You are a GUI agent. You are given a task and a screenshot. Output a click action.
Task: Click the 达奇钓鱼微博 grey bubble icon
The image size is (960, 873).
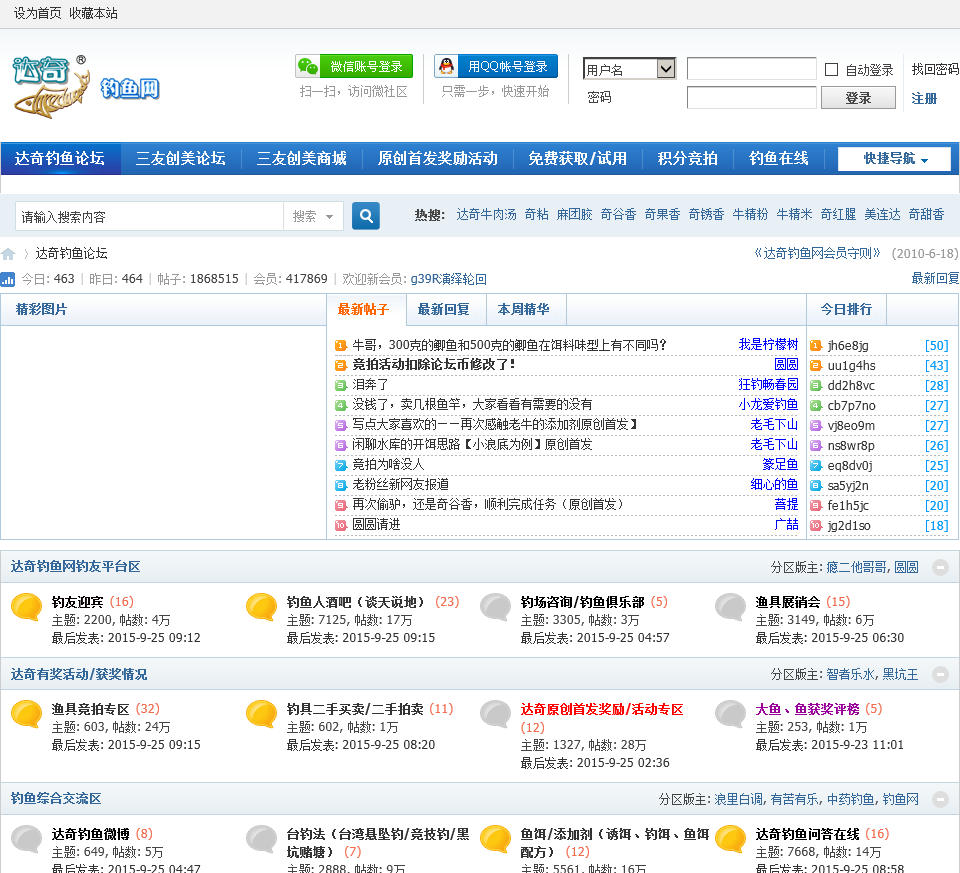[x=27, y=839]
